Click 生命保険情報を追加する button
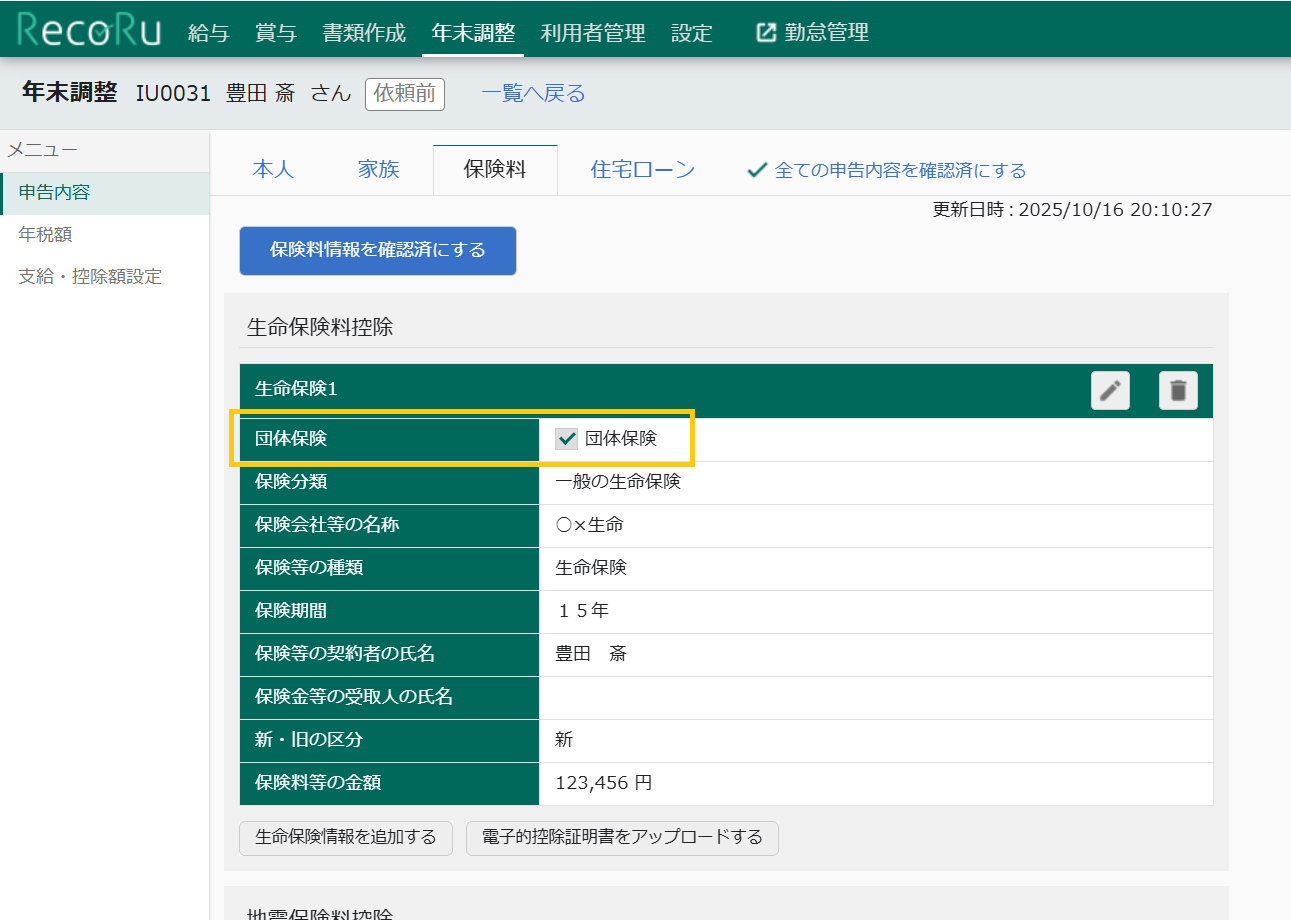1291x920 pixels. [x=346, y=837]
